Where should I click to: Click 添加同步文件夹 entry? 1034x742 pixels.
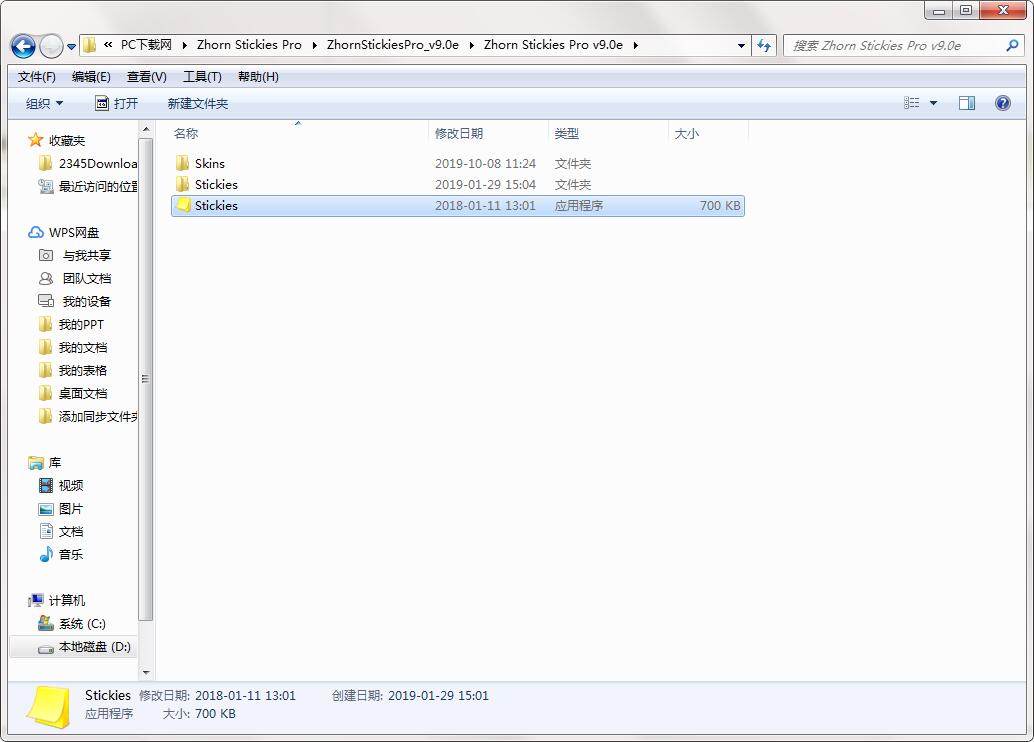(98, 417)
